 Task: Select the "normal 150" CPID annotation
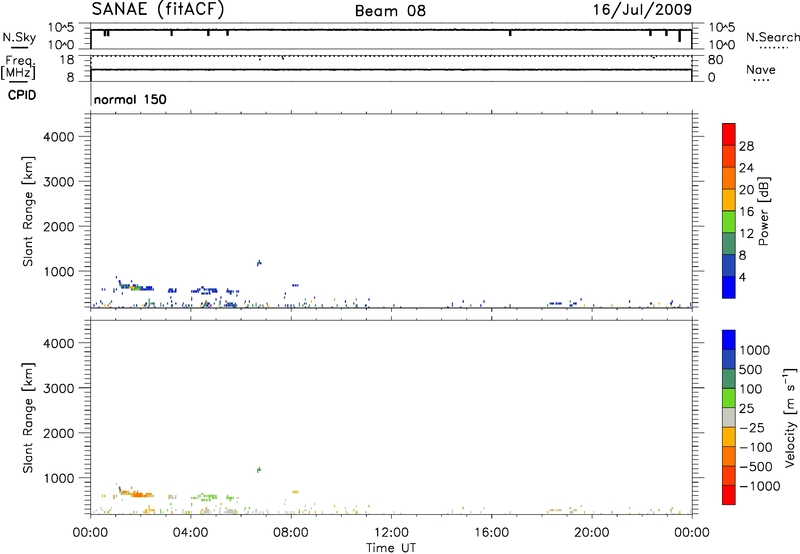(130, 99)
